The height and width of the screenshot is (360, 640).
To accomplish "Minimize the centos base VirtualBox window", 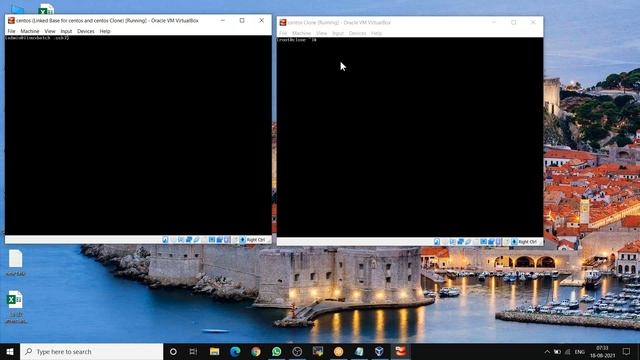I will tap(222, 20).
